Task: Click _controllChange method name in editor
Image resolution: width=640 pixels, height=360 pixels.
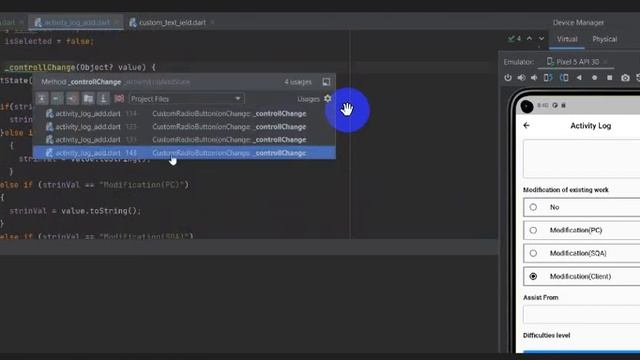Action: pyautogui.click(x=40, y=67)
